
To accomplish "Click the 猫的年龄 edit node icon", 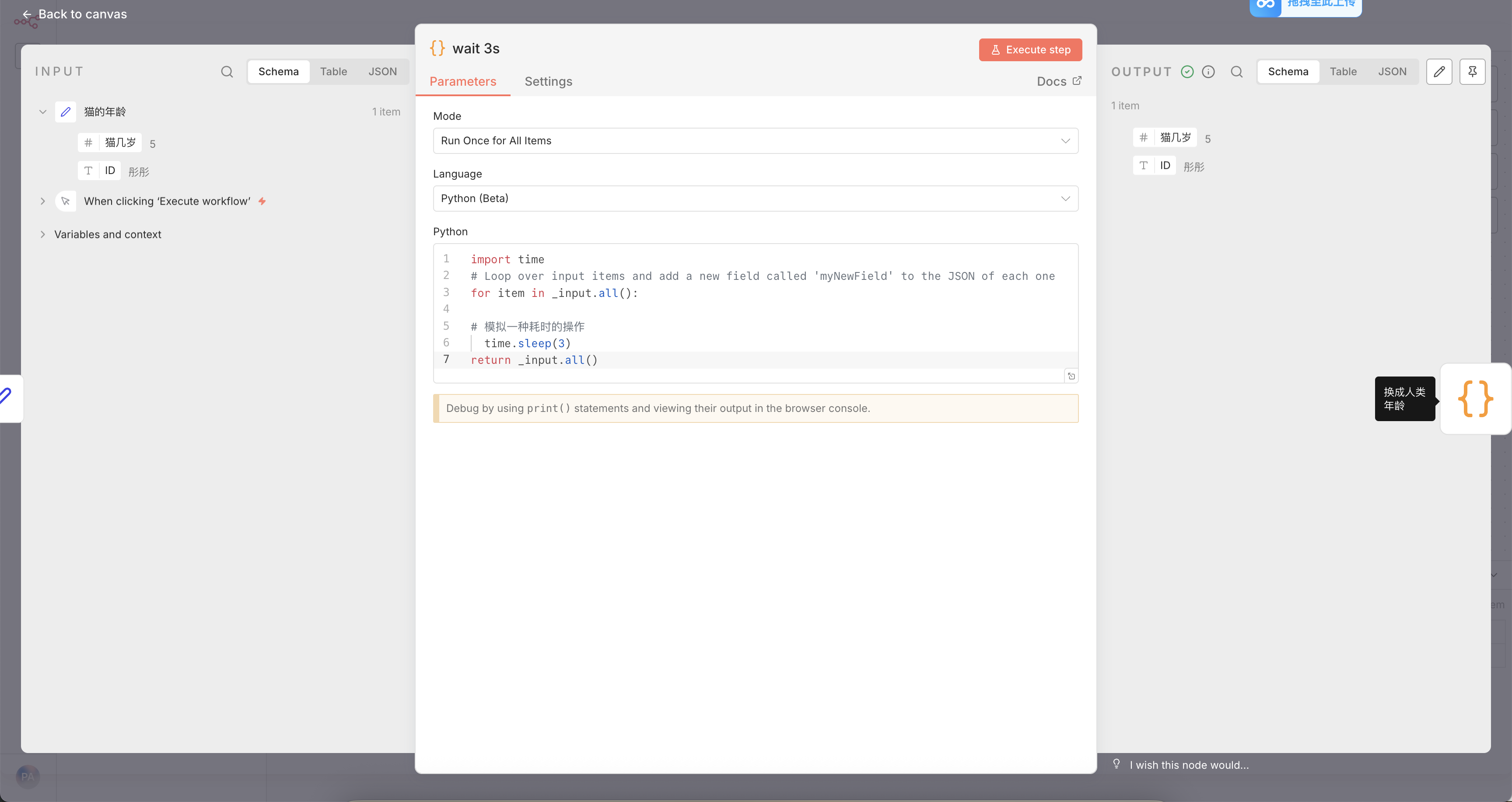I will pos(66,112).
